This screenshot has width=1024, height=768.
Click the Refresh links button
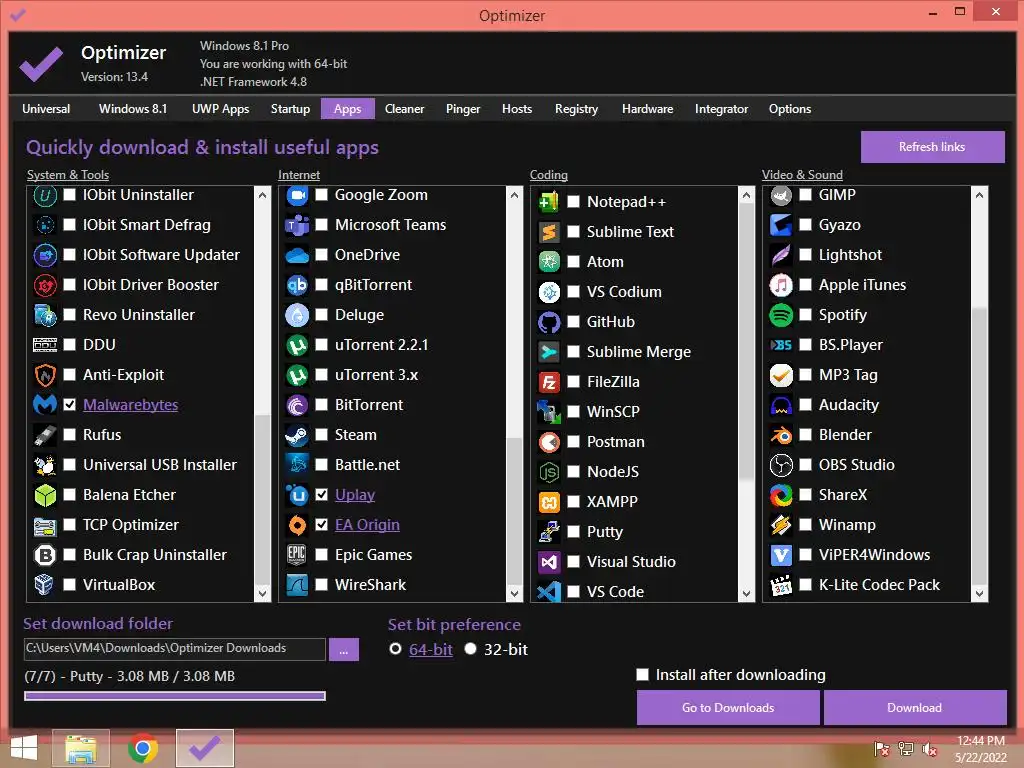pos(933,147)
